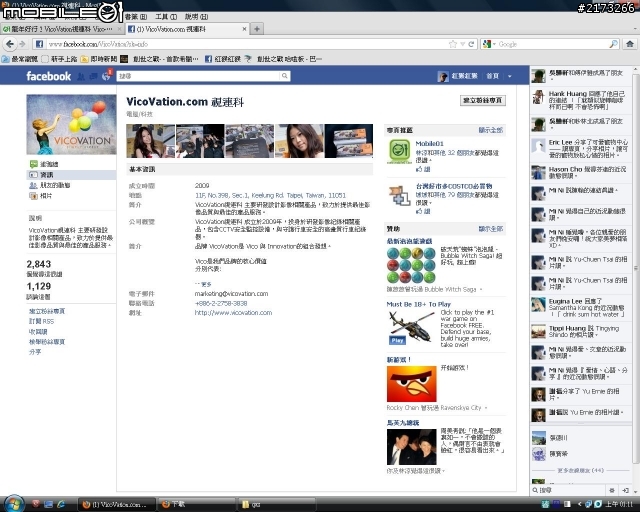The height and width of the screenshot is (512, 640).
Task: Open the 新手上路 bookmark
Action: (x=60, y=59)
